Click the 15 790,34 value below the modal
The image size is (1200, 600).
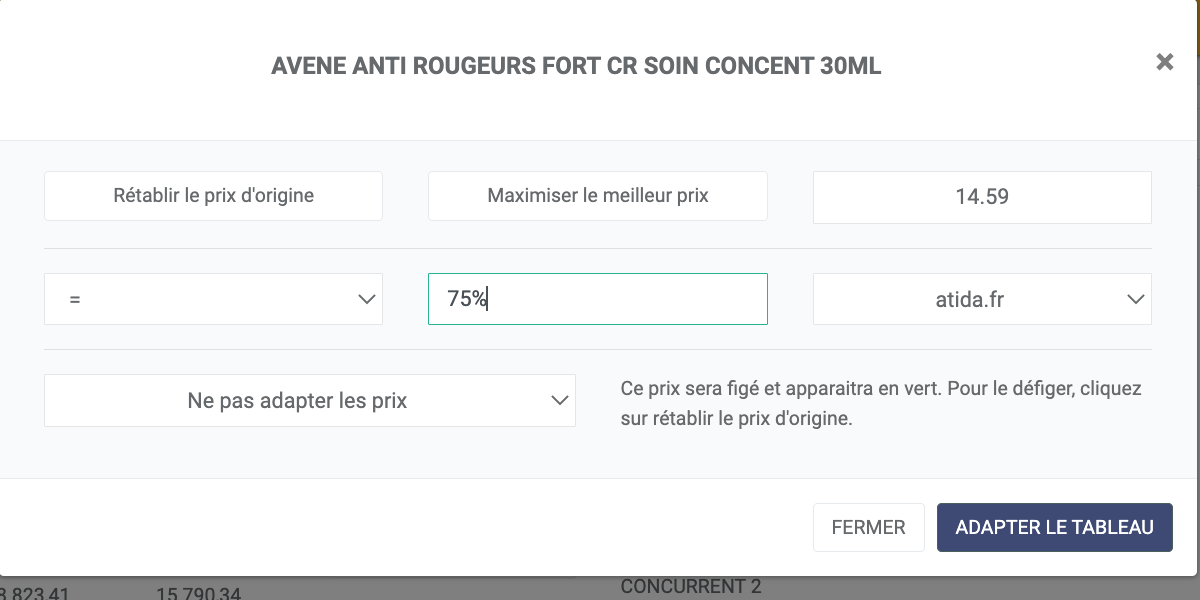tap(198, 594)
